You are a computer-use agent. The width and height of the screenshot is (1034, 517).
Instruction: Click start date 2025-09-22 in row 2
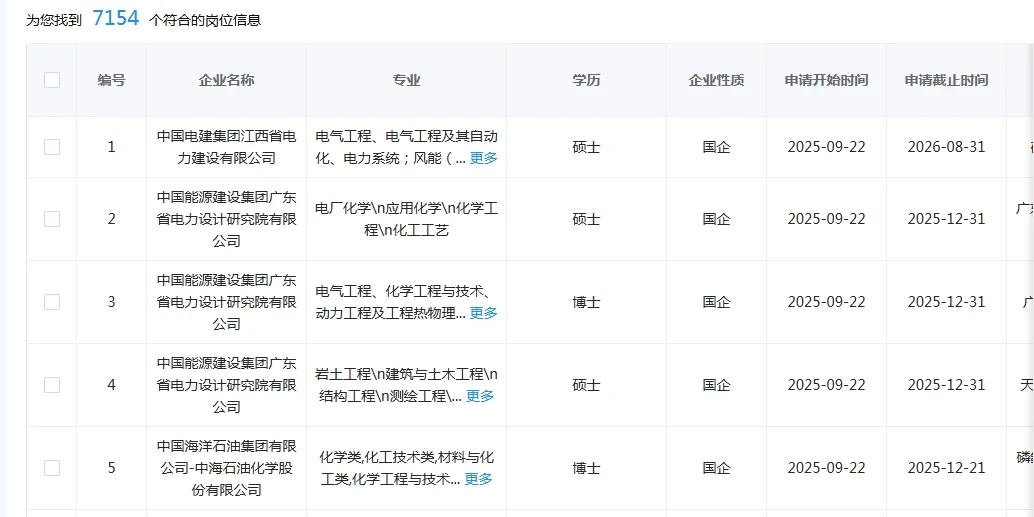coord(826,219)
